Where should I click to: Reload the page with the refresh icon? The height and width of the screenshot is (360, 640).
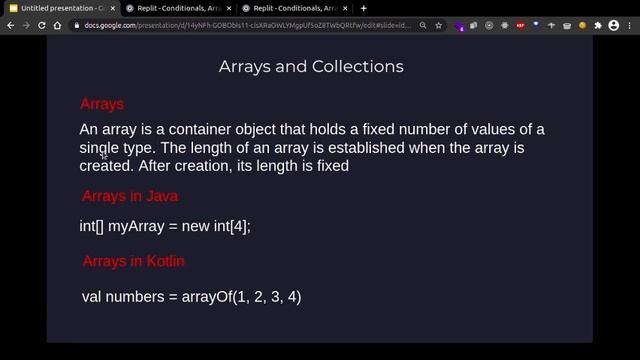pos(42,25)
